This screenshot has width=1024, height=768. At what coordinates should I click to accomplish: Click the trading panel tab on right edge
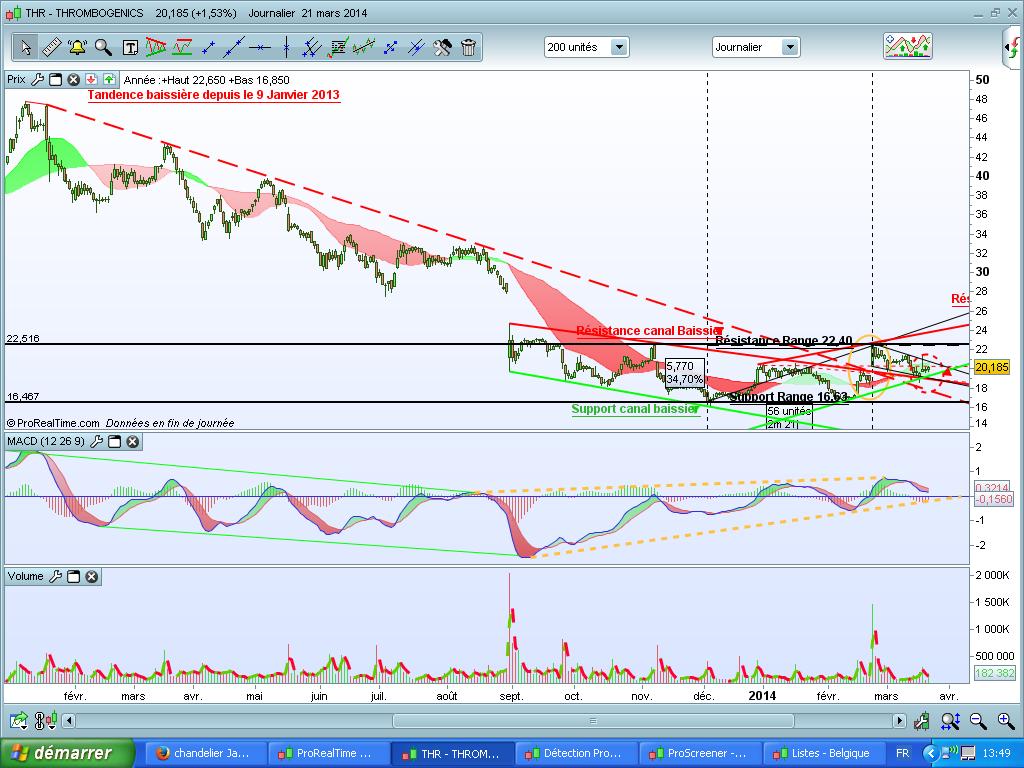(1013, 48)
